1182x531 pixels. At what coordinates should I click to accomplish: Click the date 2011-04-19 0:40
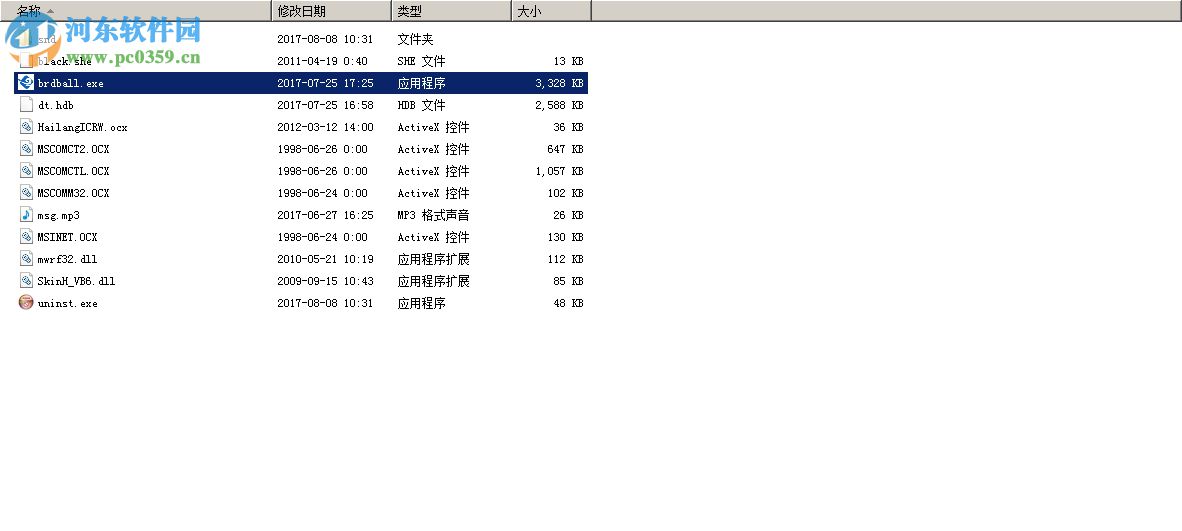pos(322,61)
